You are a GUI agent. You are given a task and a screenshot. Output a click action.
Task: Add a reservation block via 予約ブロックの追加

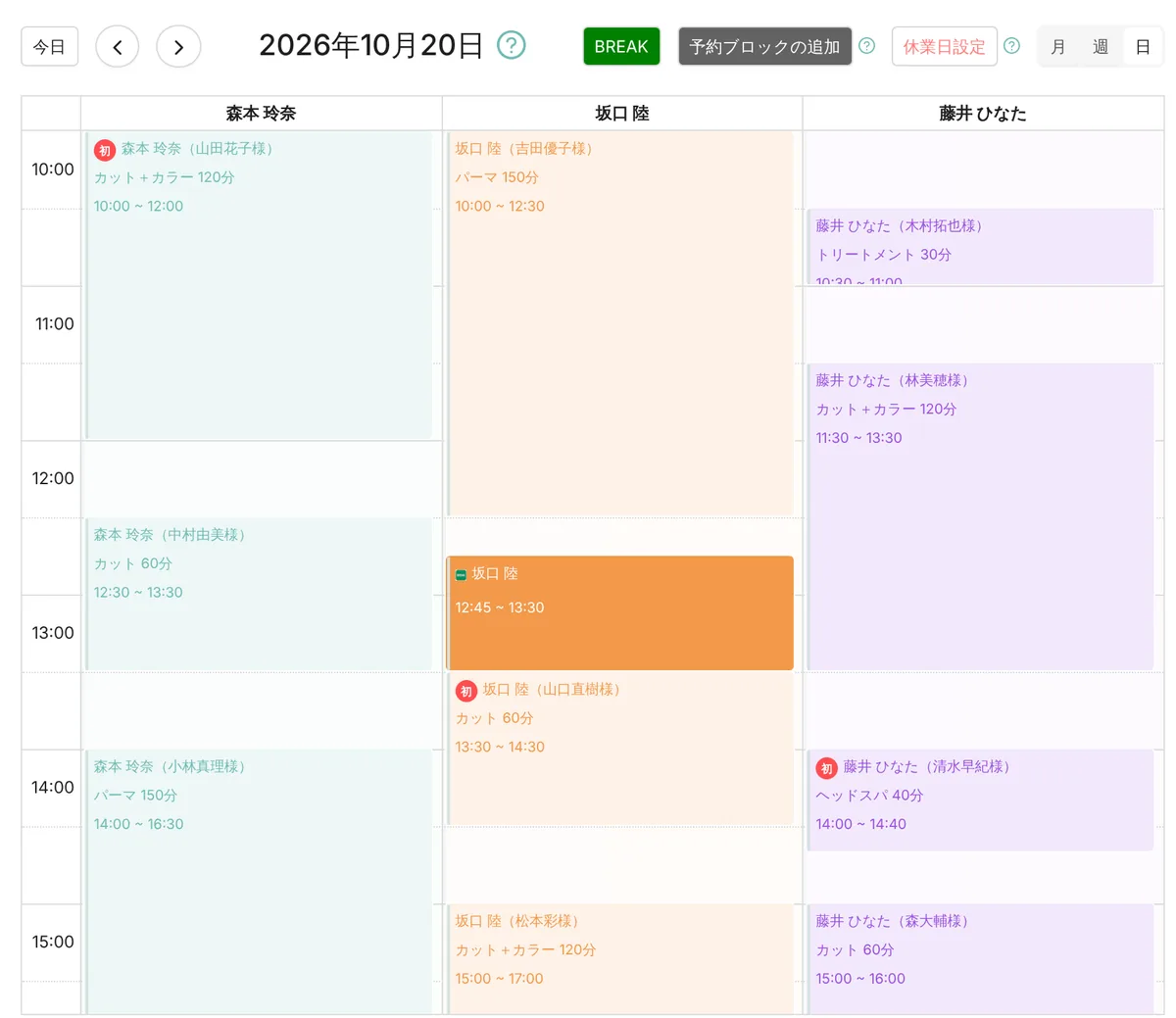click(x=764, y=46)
